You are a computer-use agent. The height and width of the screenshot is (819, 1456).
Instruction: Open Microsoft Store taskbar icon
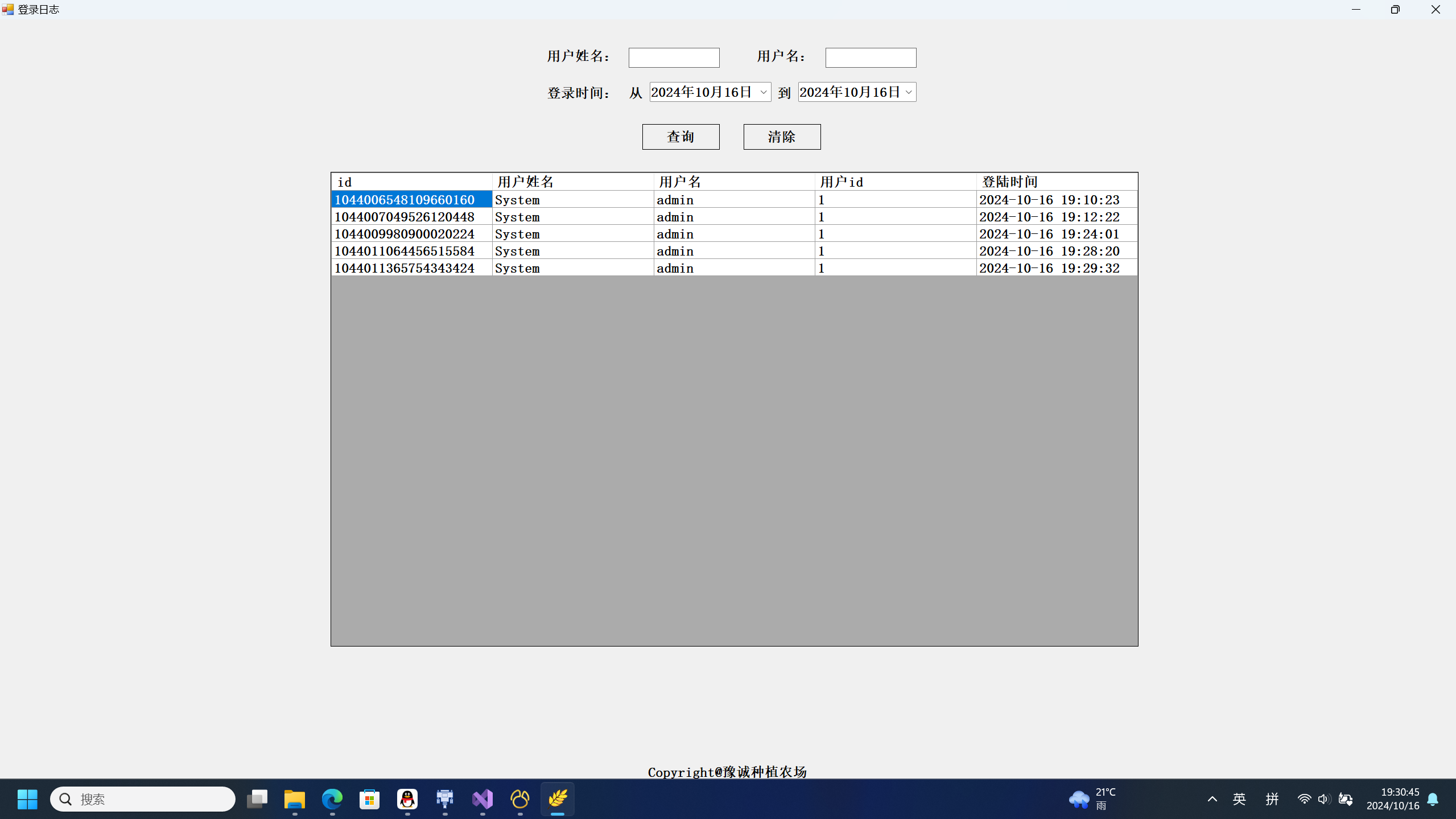coord(370,799)
